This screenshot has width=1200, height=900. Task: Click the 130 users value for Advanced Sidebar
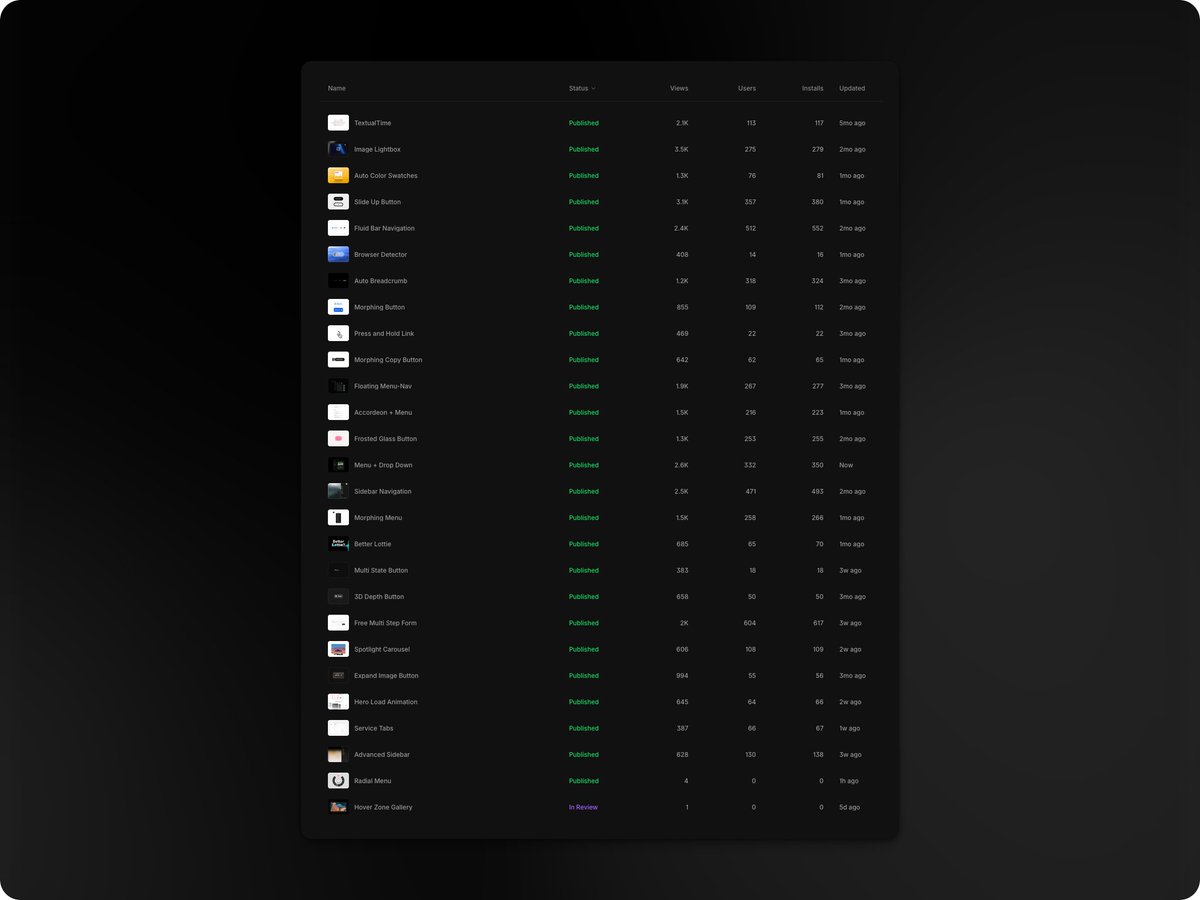[750, 755]
